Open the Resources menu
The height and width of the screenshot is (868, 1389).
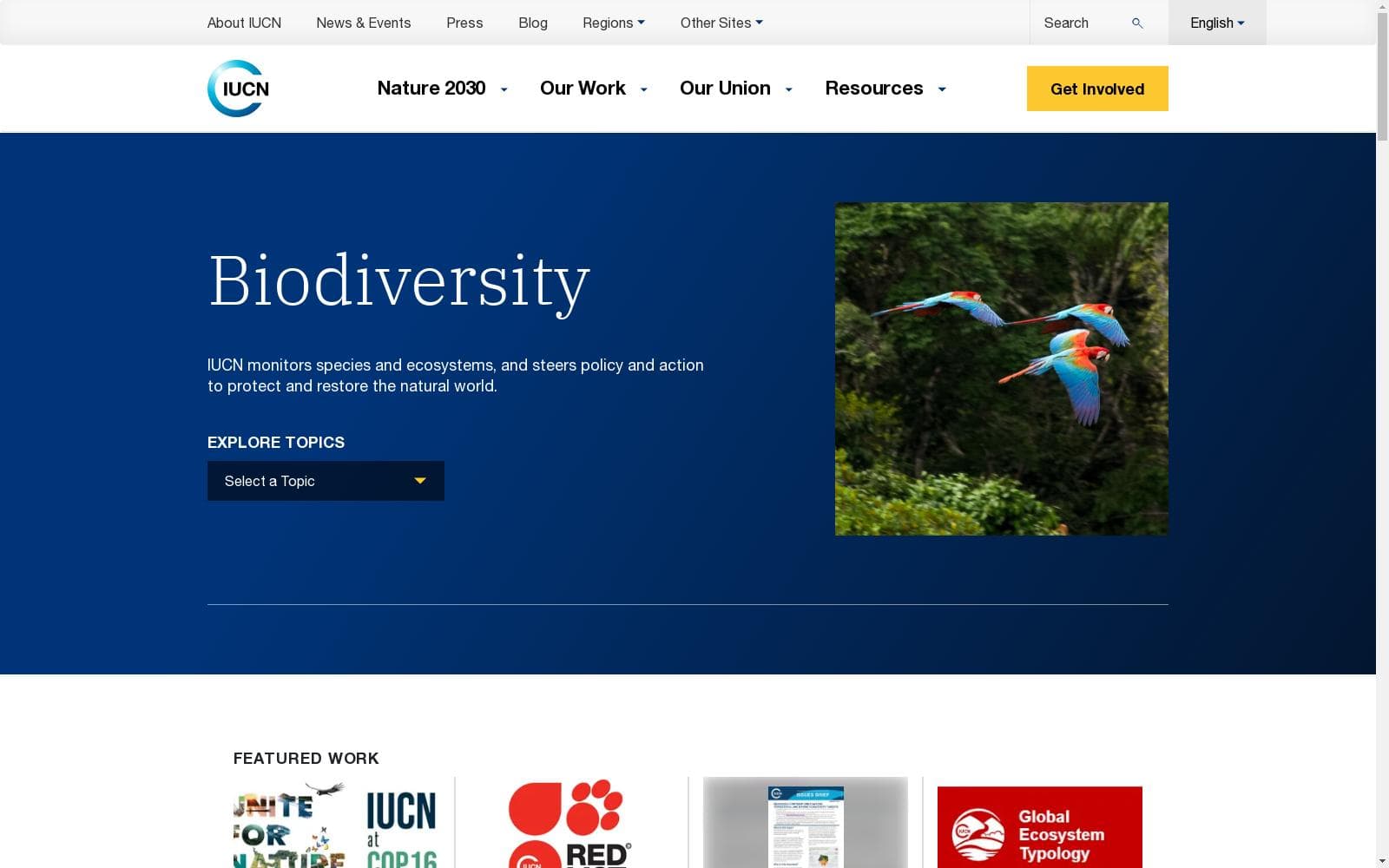click(885, 89)
